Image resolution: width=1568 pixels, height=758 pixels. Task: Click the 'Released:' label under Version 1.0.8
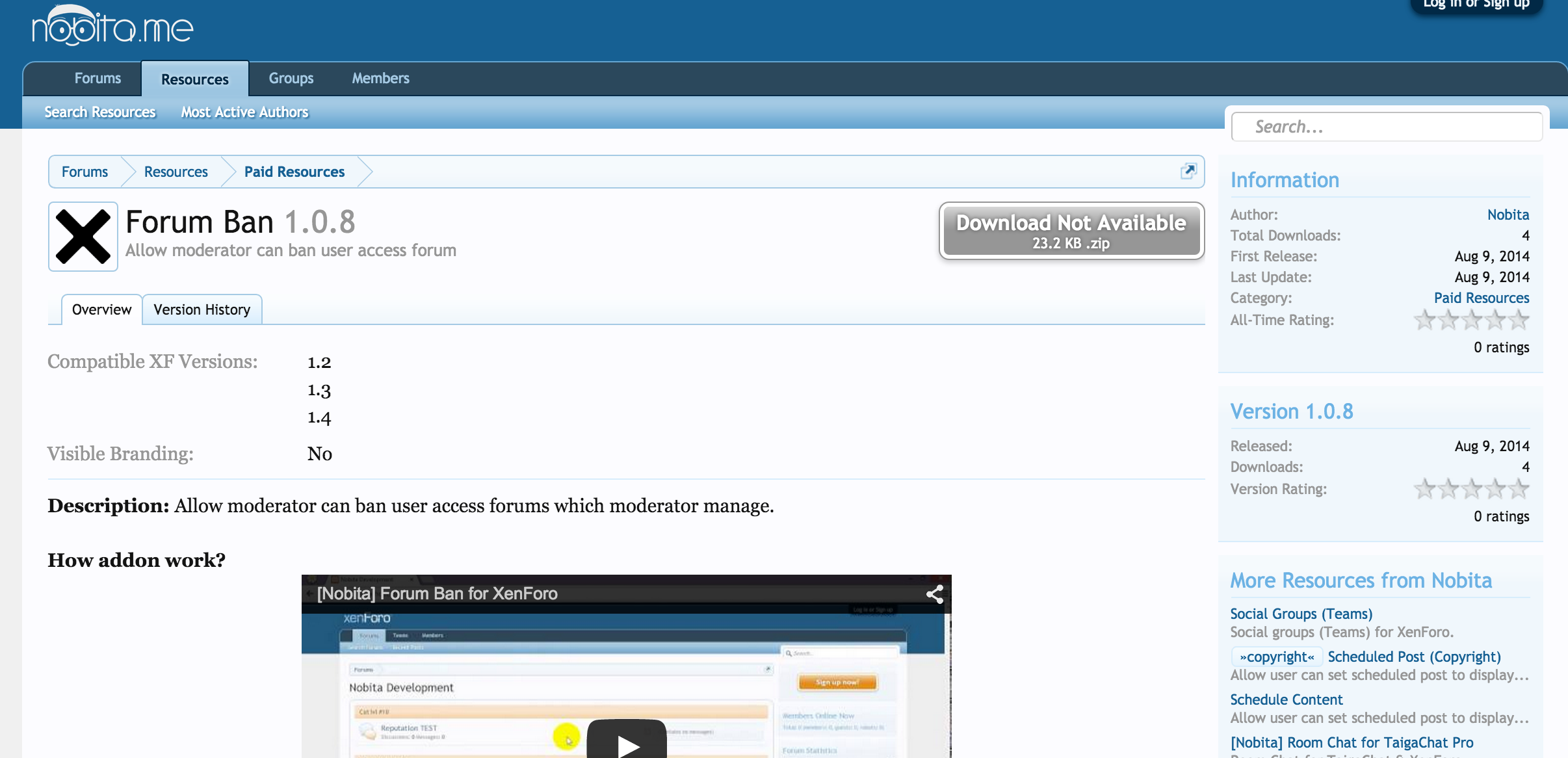click(x=1261, y=446)
